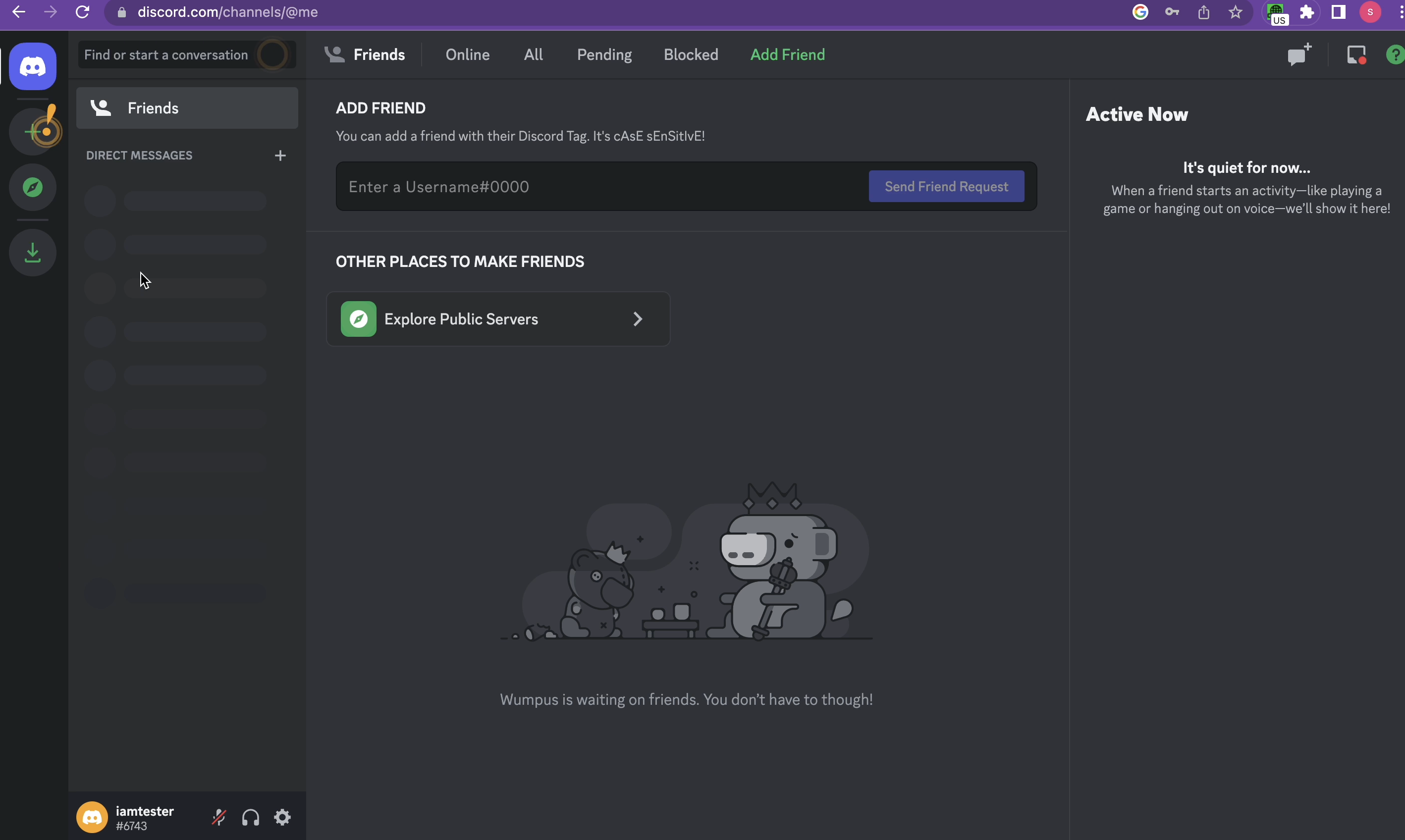Click Find or start a conversation box
The height and width of the screenshot is (840, 1405).
click(187, 55)
